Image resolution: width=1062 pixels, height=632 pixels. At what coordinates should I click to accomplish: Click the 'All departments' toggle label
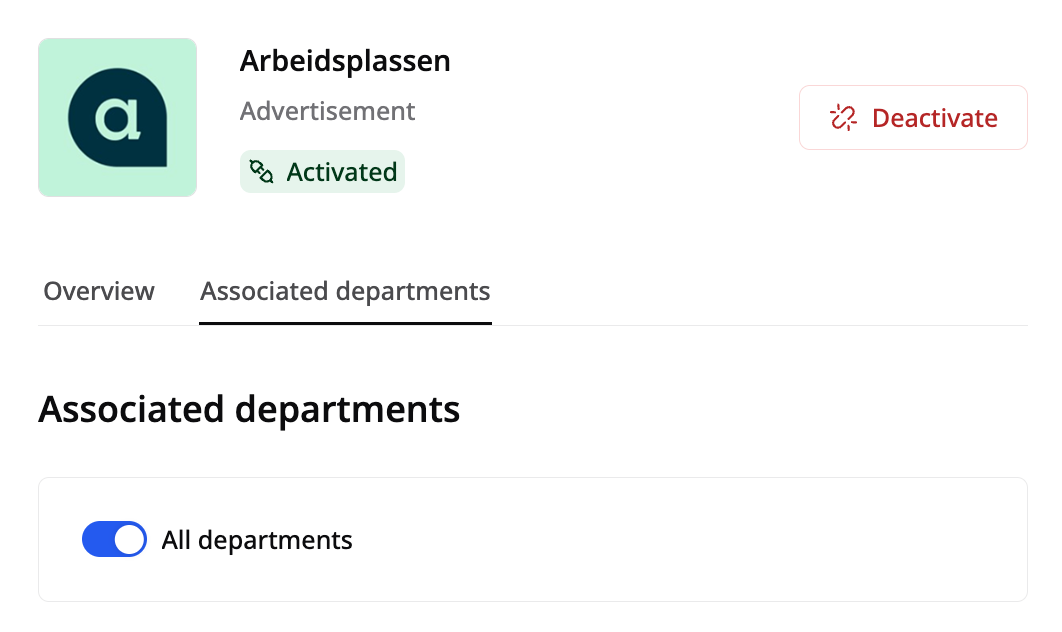click(257, 541)
